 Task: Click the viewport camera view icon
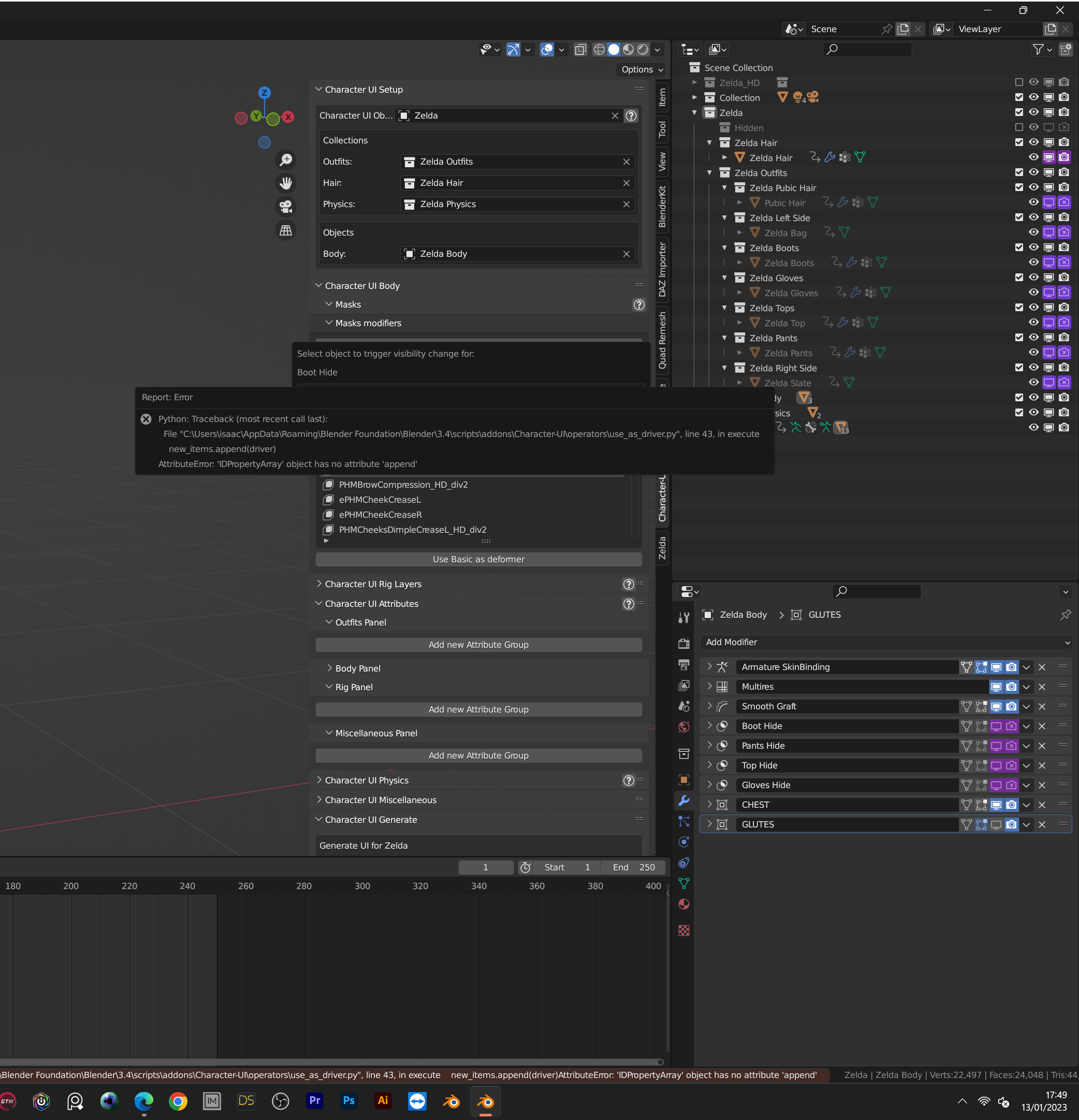coord(286,207)
